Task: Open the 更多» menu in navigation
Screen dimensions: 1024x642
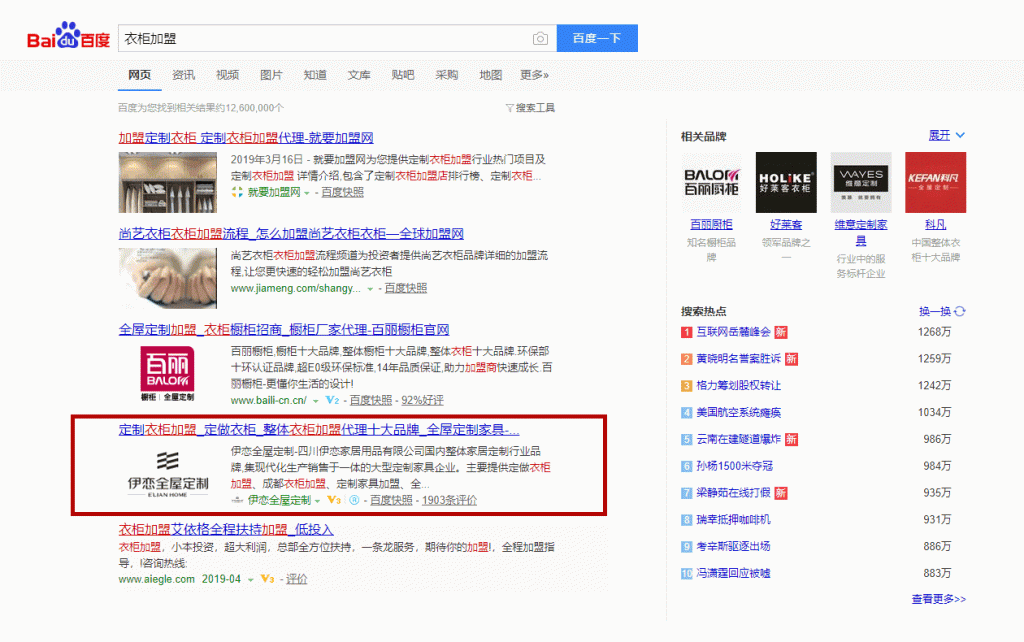Action: [534, 75]
